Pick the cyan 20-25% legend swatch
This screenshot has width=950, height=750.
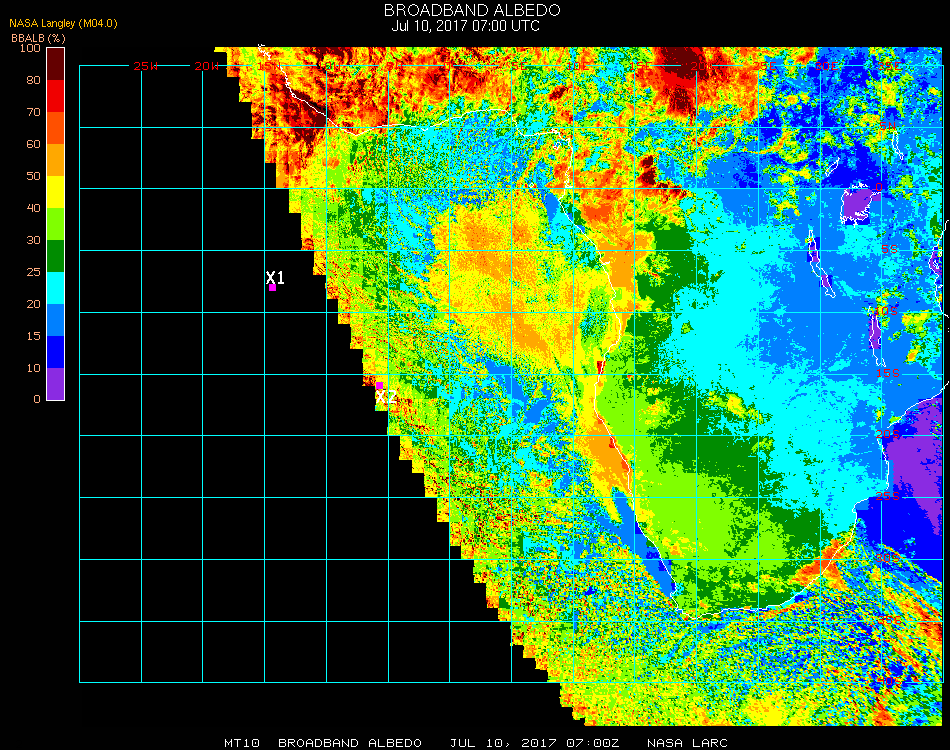pyautogui.click(x=56, y=288)
